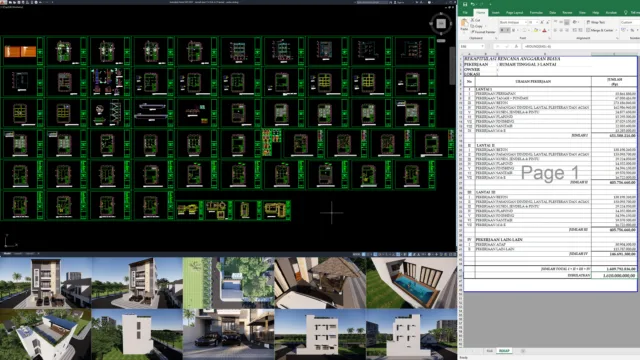Open the Fill Color dropdown arrow
Screen dimensions: 640x360
pos(540,30)
